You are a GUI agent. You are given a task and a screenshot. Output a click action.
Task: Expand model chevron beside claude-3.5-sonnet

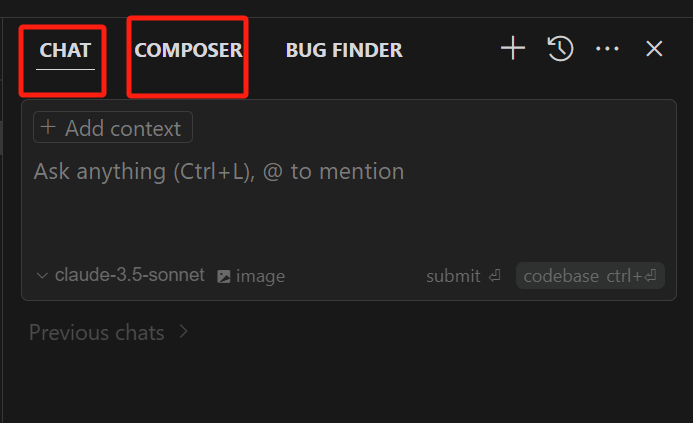point(42,276)
